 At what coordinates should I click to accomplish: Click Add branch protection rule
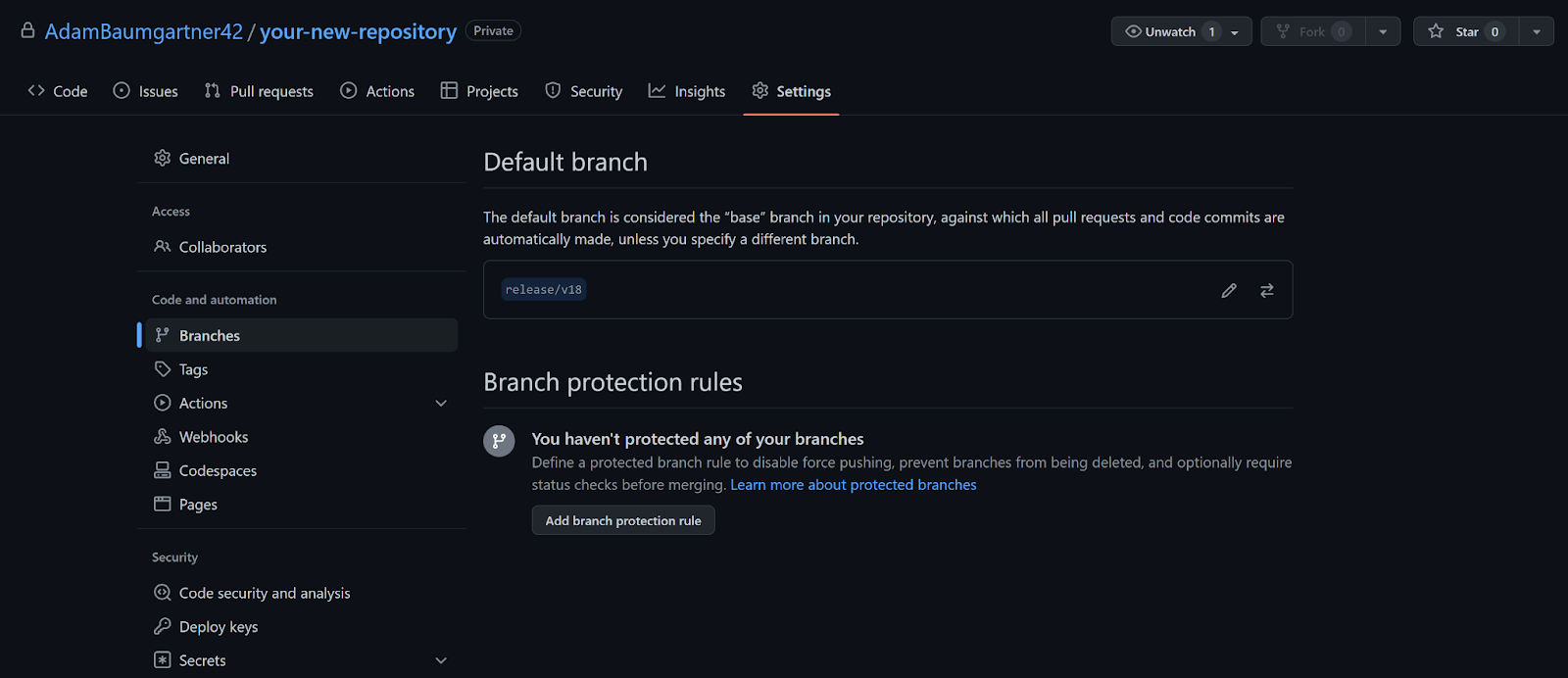point(623,520)
